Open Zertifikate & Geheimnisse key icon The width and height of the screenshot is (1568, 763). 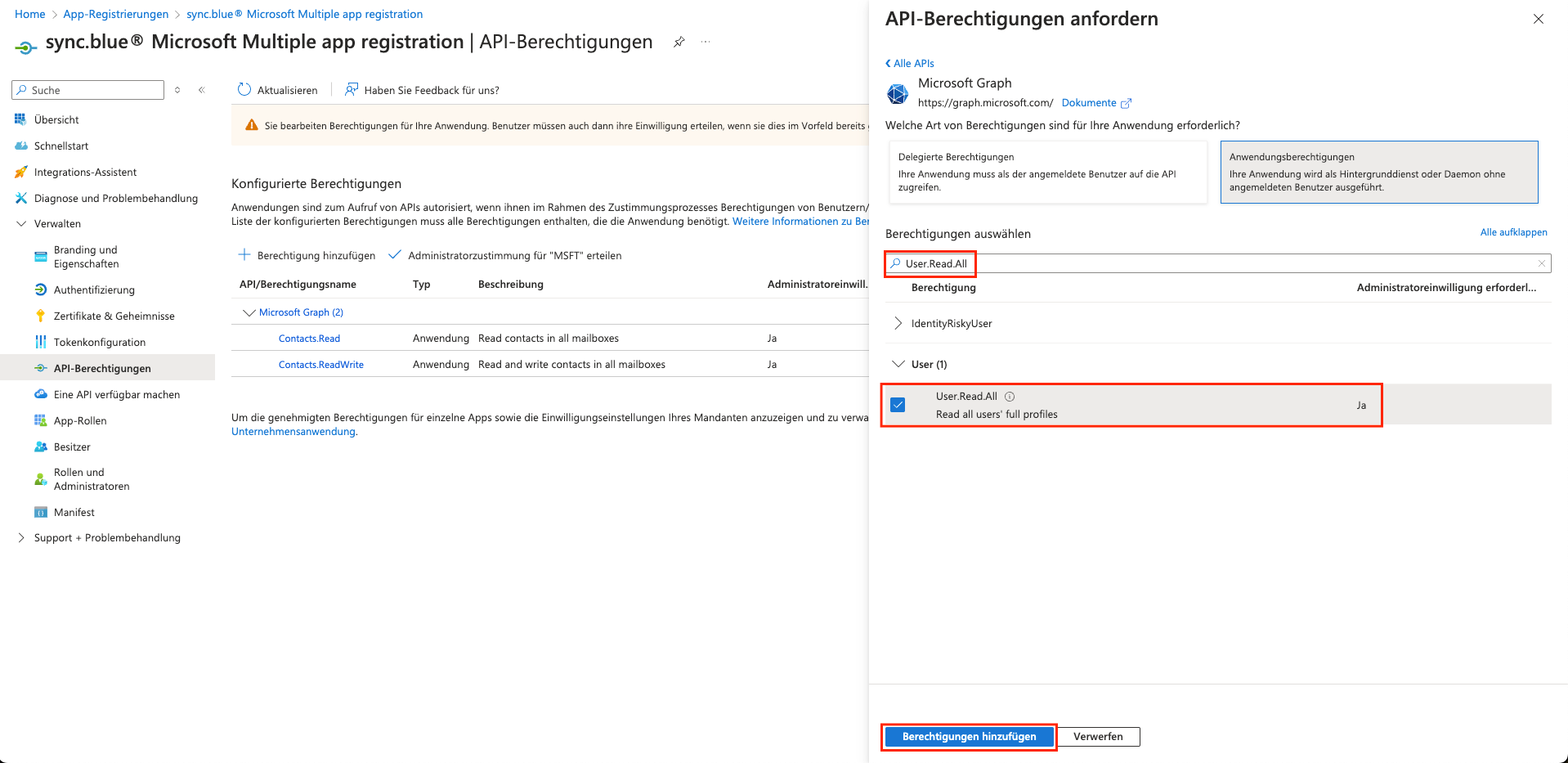[x=41, y=316]
